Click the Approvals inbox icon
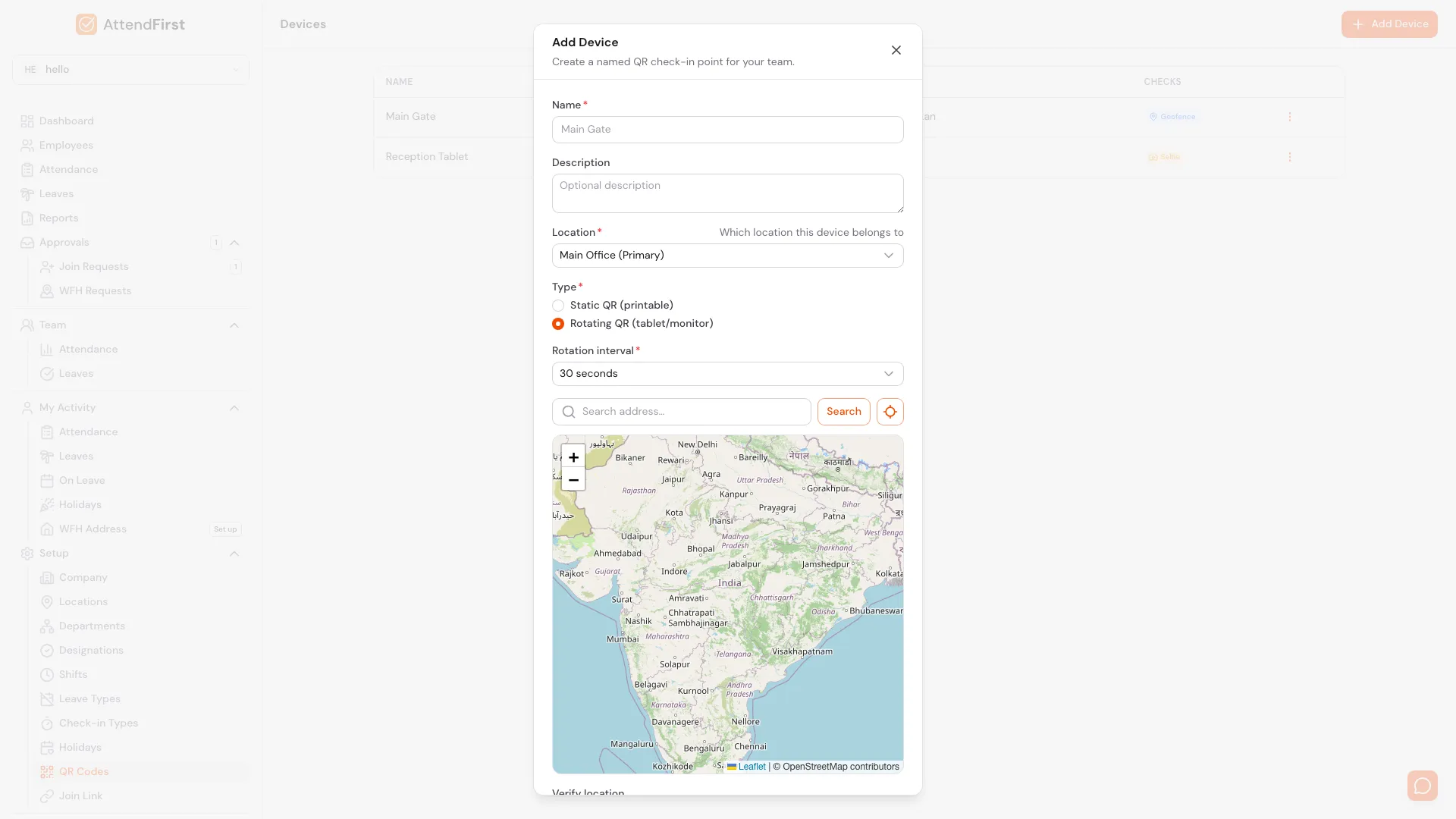 click(27, 243)
